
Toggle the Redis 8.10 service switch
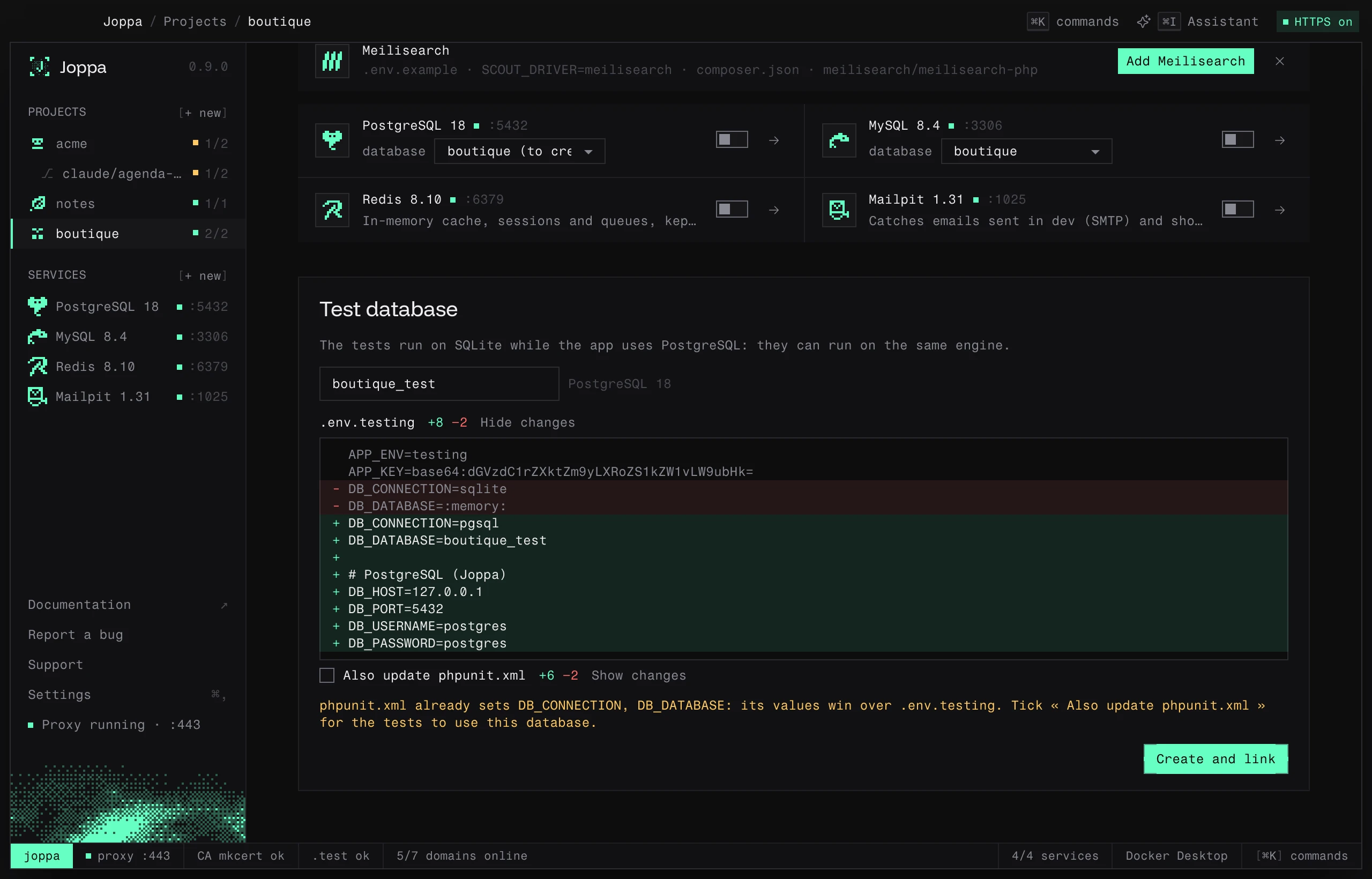tap(732, 209)
